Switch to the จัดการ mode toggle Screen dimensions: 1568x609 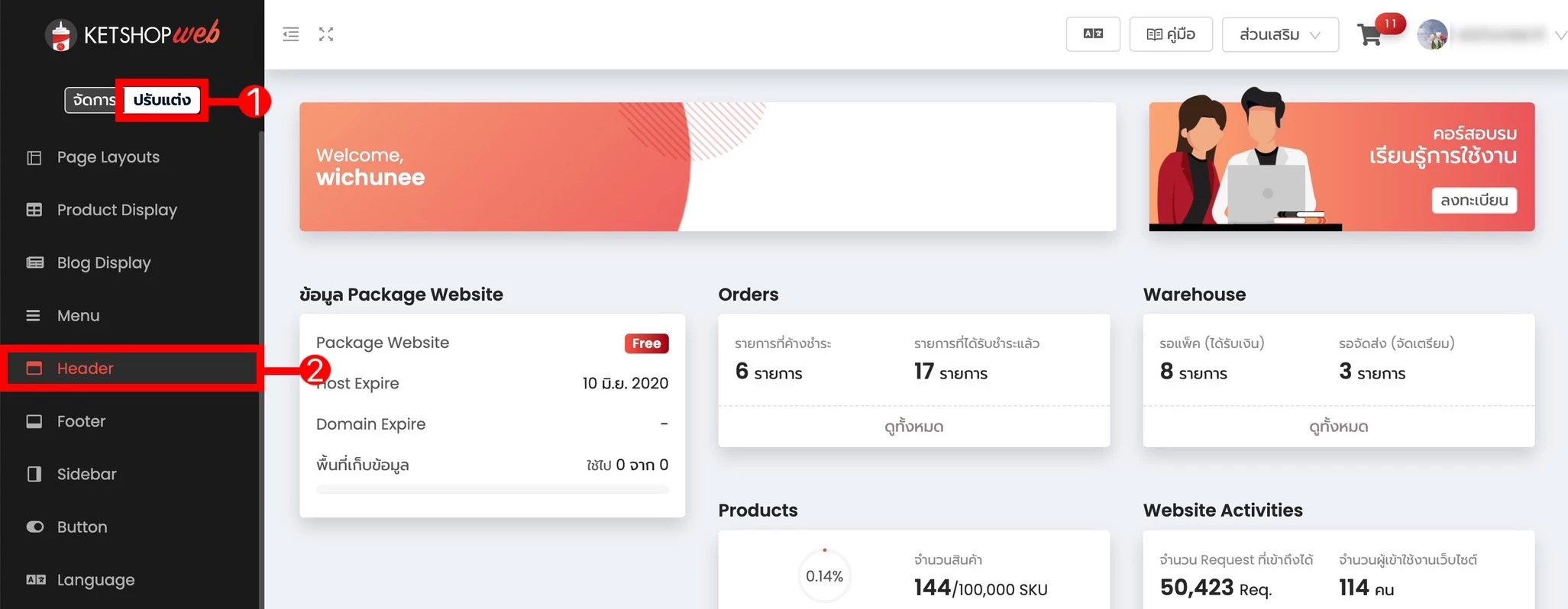pyautogui.click(x=92, y=100)
